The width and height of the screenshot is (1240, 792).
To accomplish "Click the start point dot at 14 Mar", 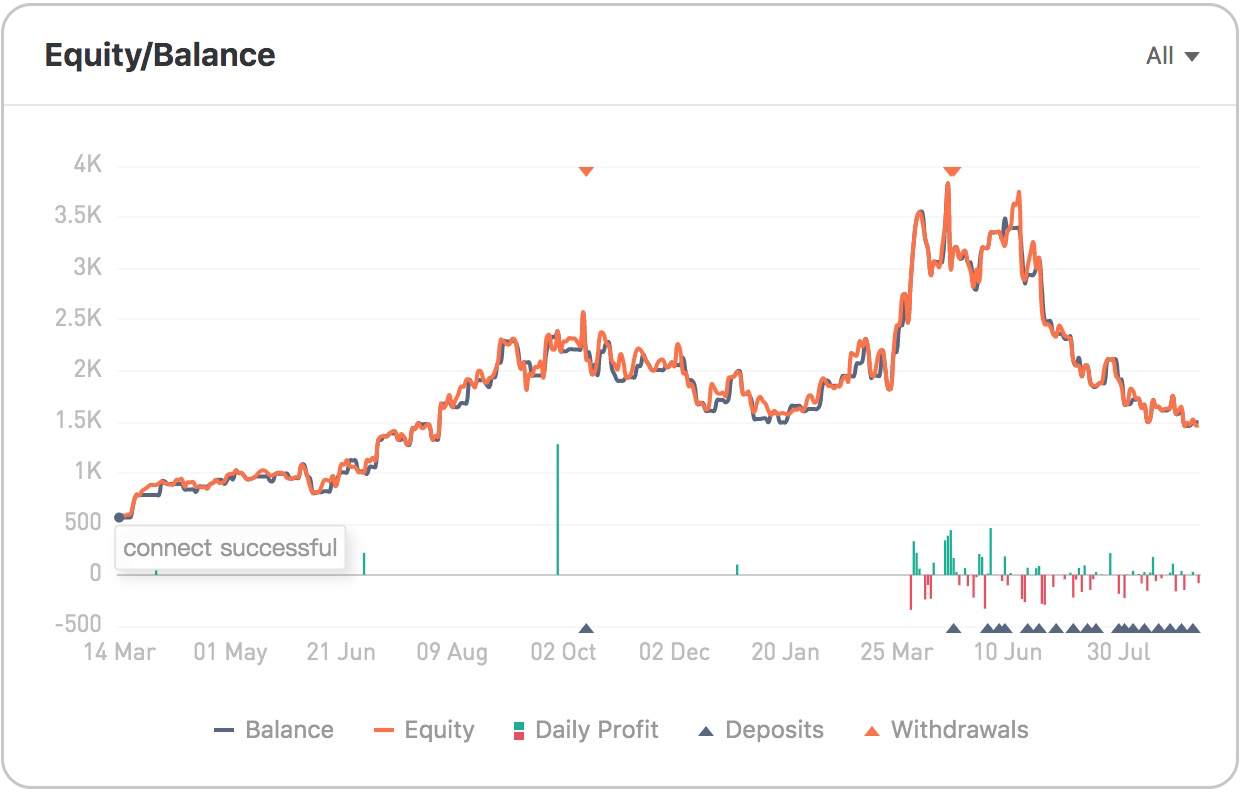I will [120, 517].
